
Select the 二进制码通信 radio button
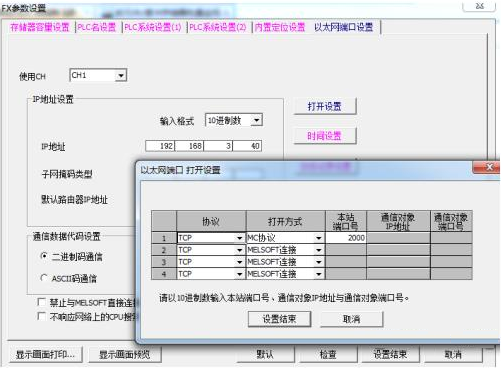pyautogui.click(x=44, y=256)
